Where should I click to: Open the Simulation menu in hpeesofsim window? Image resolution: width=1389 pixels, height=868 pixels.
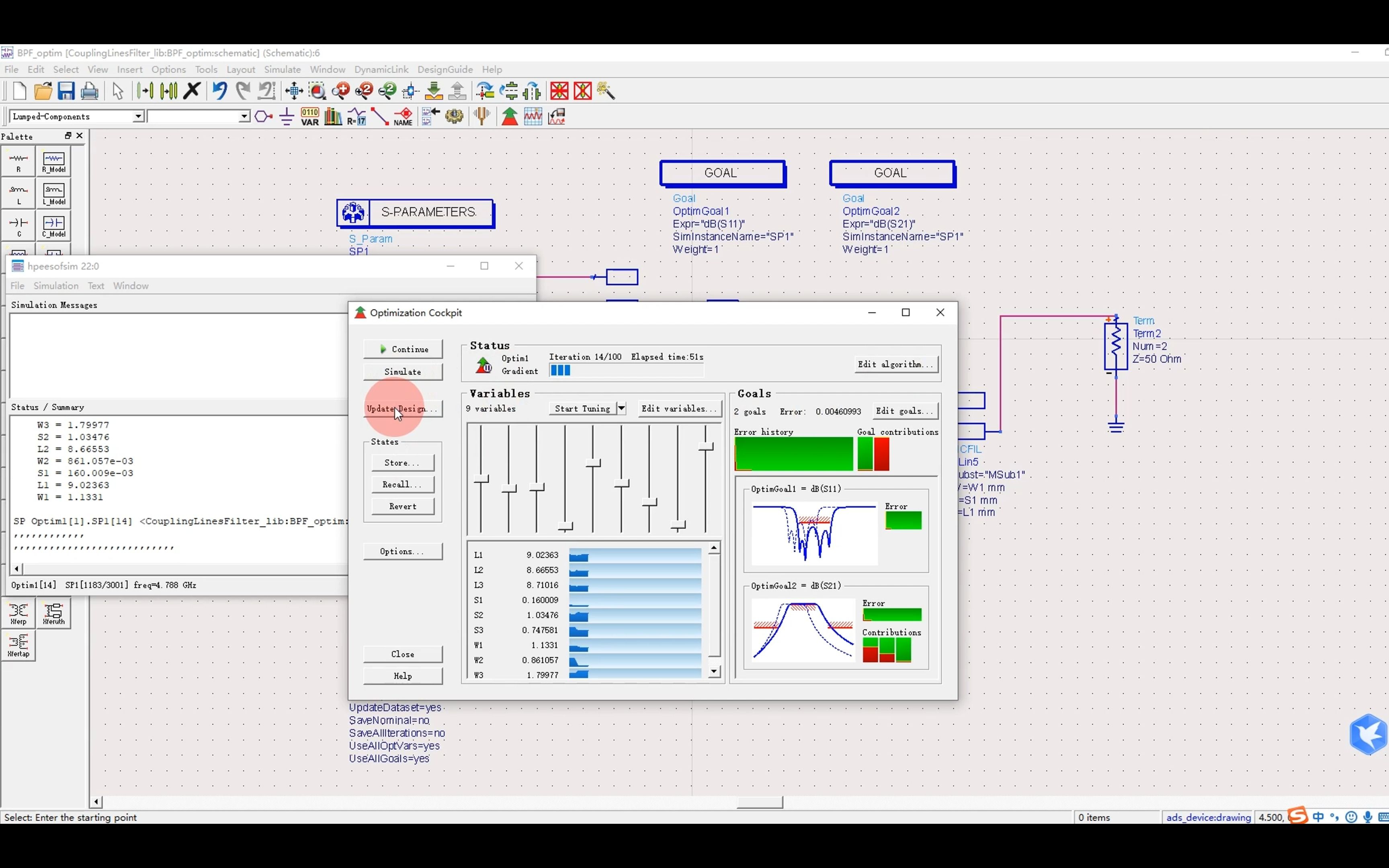(x=56, y=286)
